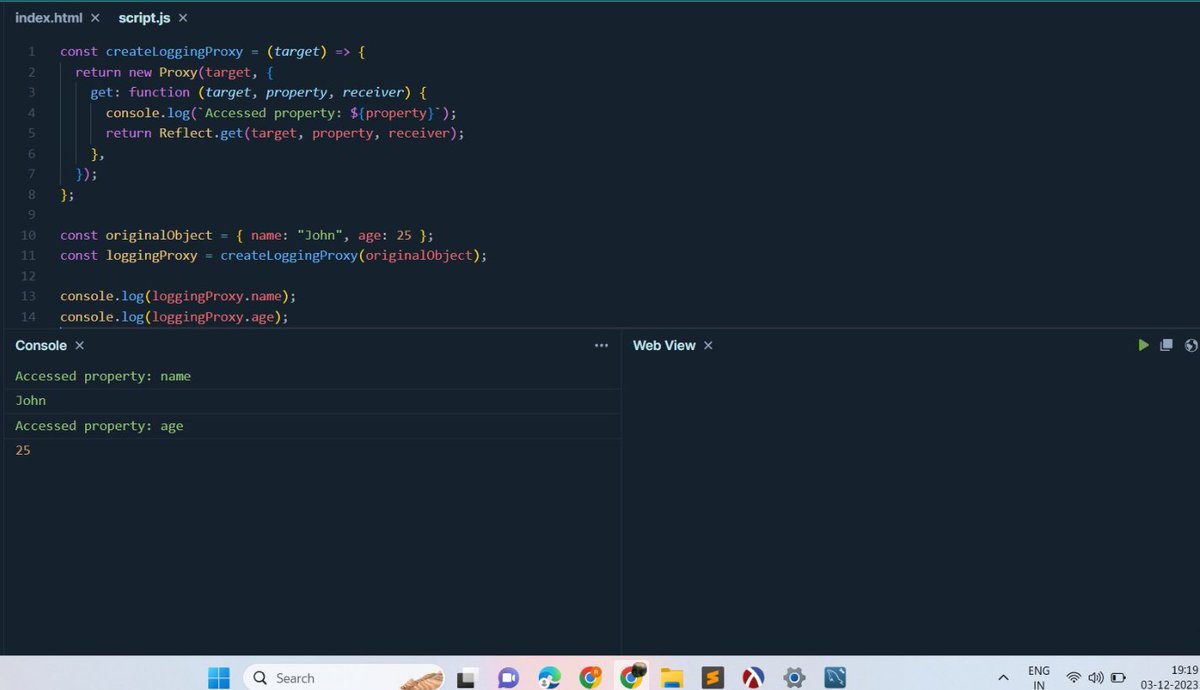1200x690 pixels.
Task: Open the red A app on the taskbar
Action: [753, 678]
